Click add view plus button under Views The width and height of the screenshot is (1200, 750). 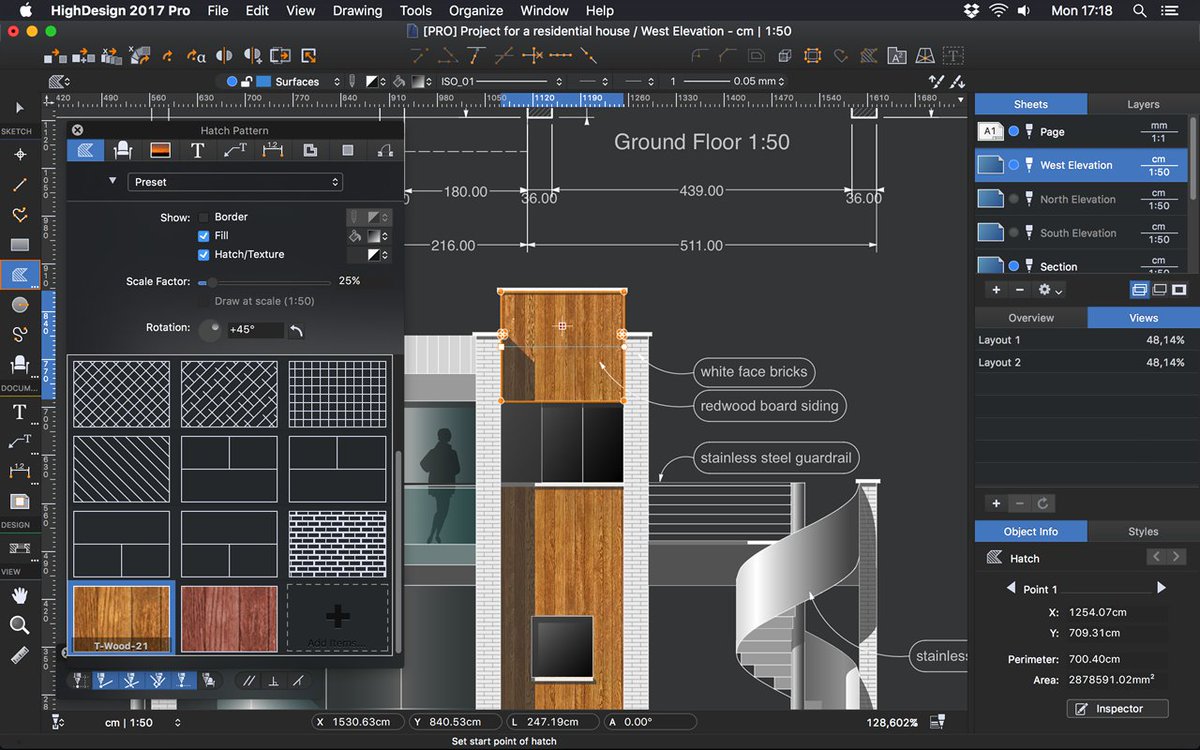coord(996,504)
